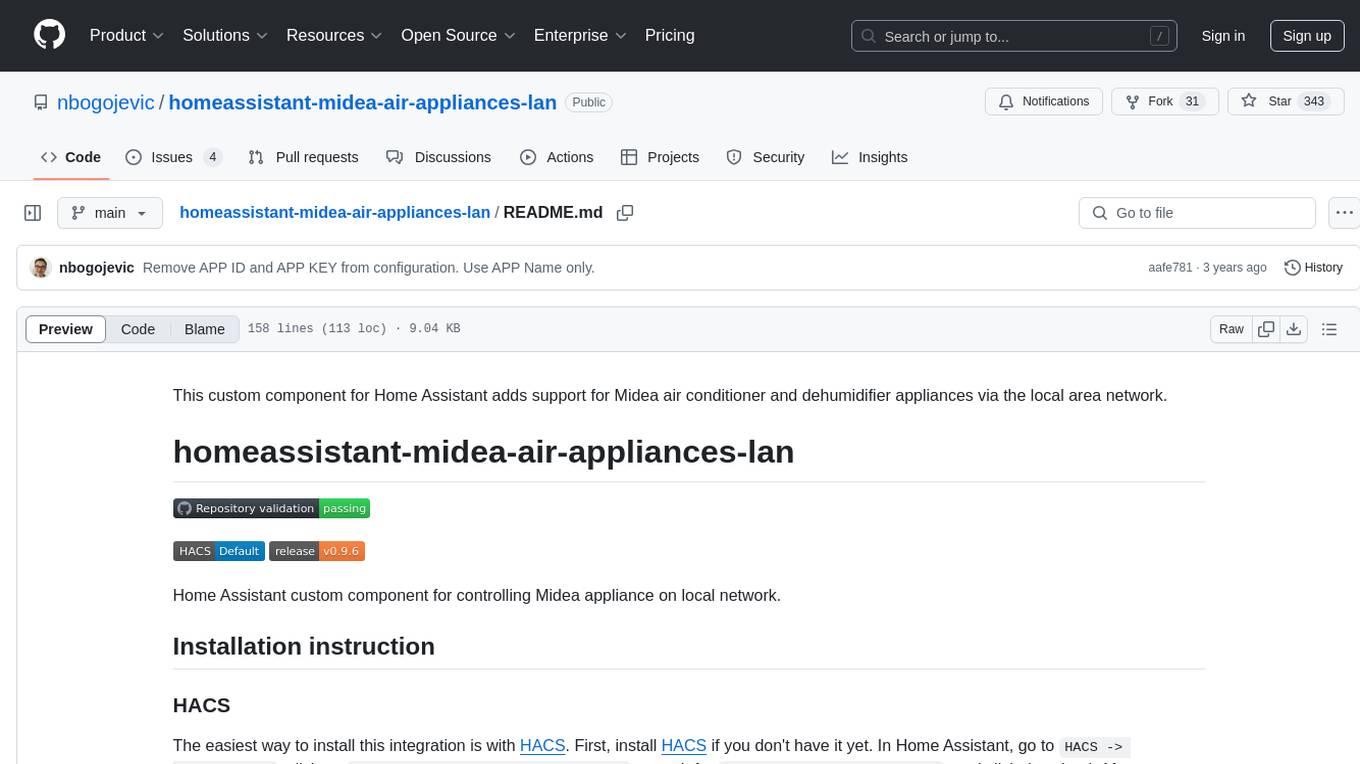This screenshot has width=1360, height=764.
Task: Focus the Search or jump to field
Action: pyautogui.click(x=1016, y=36)
